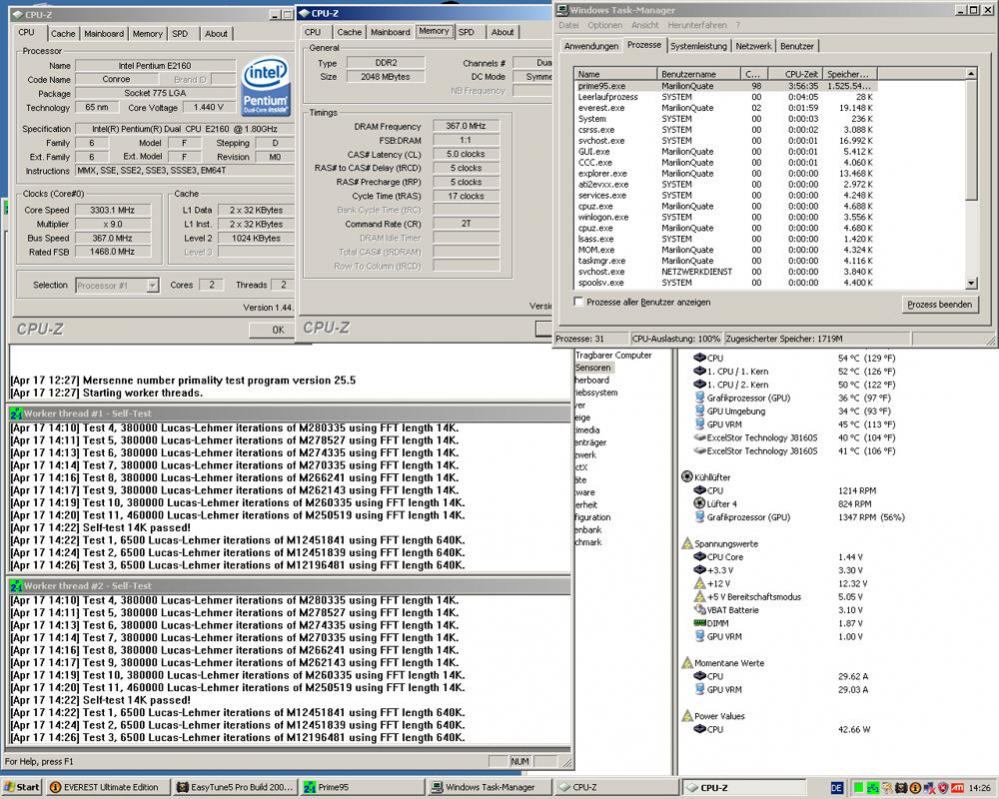Click the Kühllüfter fan category icon

(x=687, y=477)
